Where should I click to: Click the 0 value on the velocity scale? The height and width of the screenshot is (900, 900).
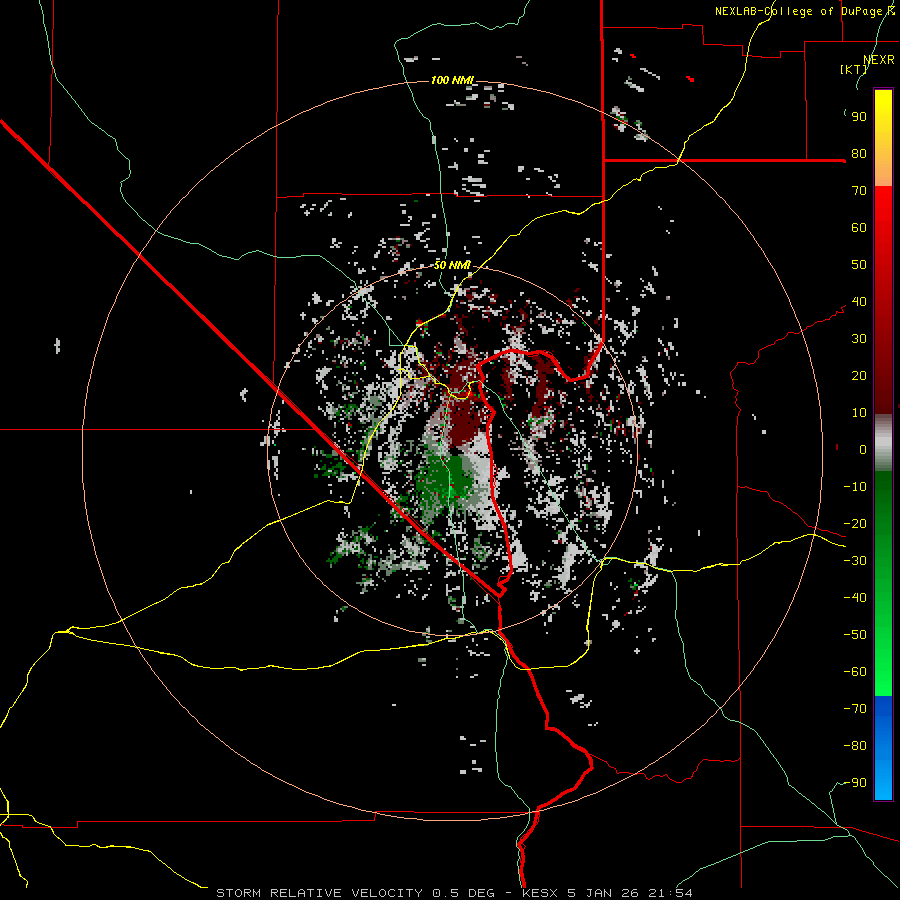[x=863, y=450]
